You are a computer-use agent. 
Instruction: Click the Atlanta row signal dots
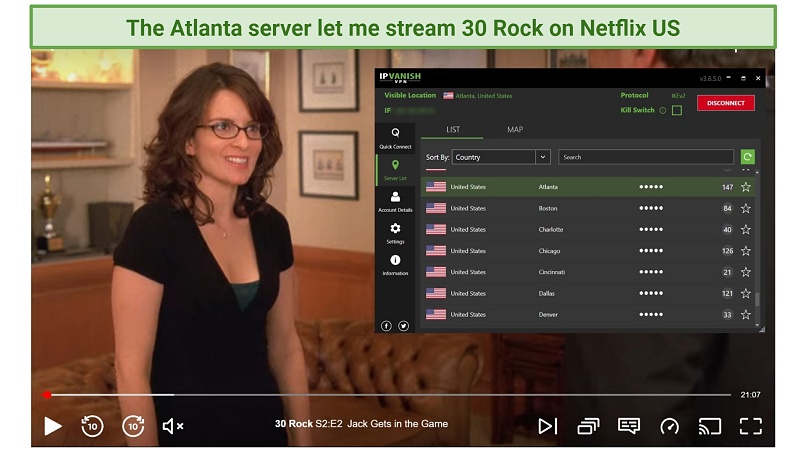pos(651,187)
